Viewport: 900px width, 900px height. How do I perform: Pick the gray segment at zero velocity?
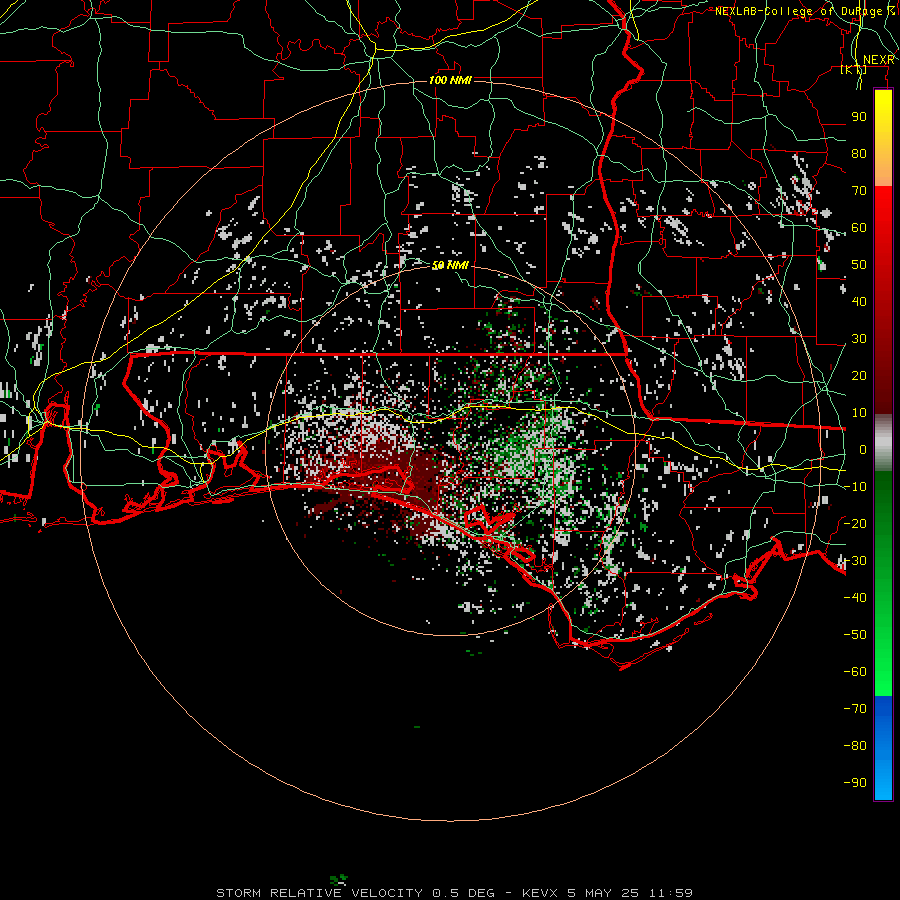coord(883,443)
